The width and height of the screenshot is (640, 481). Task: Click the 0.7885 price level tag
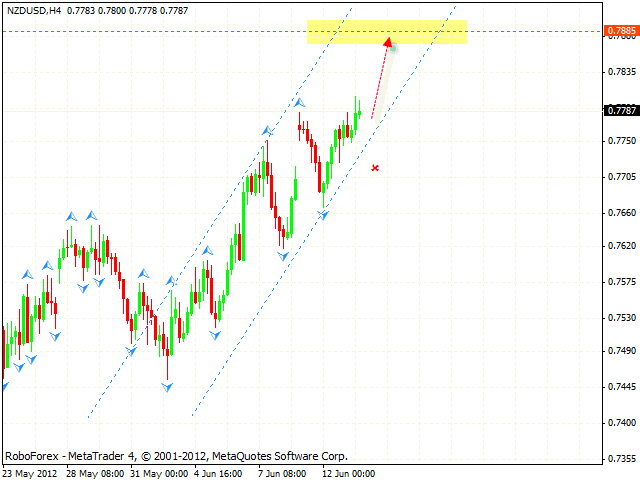[621, 31]
